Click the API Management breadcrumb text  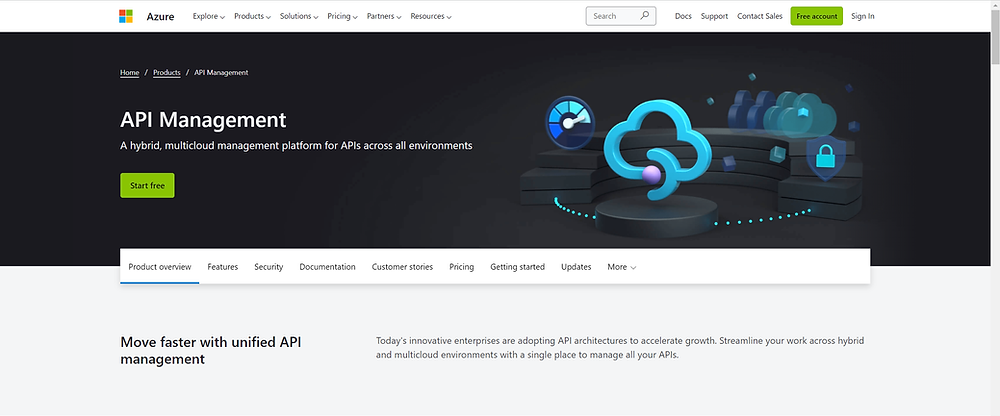(221, 73)
